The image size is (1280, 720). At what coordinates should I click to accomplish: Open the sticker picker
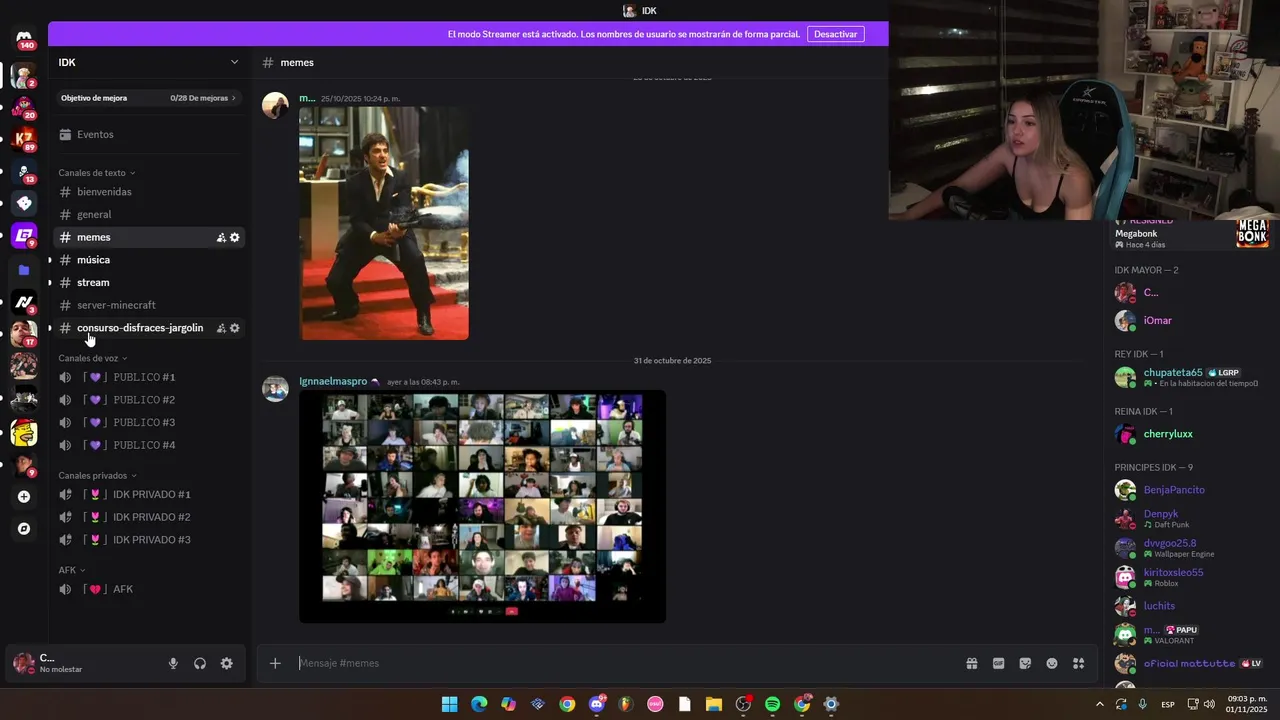[x=1025, y=663]
